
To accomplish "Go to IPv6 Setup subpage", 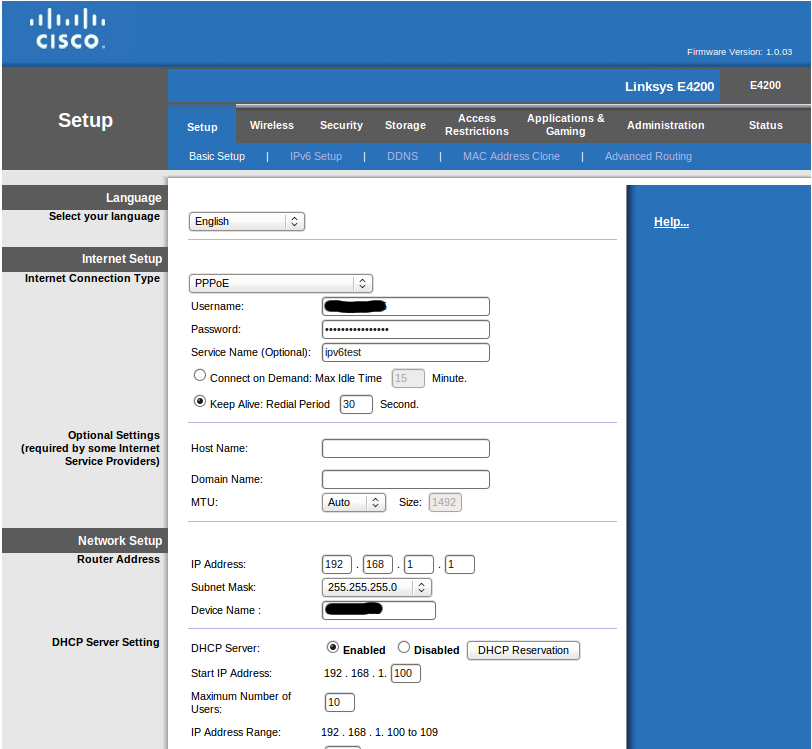I will [315, 157].
